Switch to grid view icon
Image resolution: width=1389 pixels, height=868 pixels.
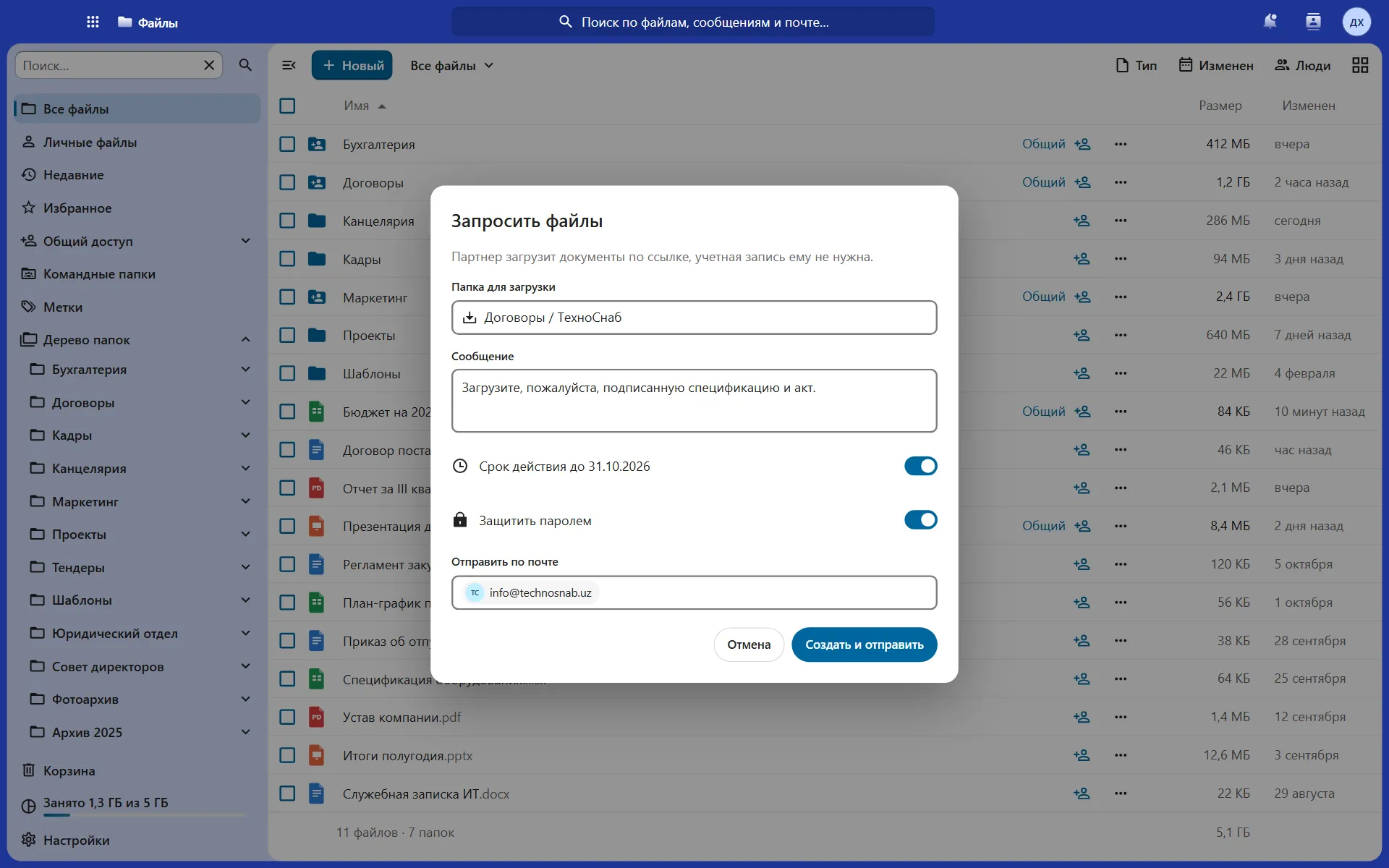(x=1360, y=65)
